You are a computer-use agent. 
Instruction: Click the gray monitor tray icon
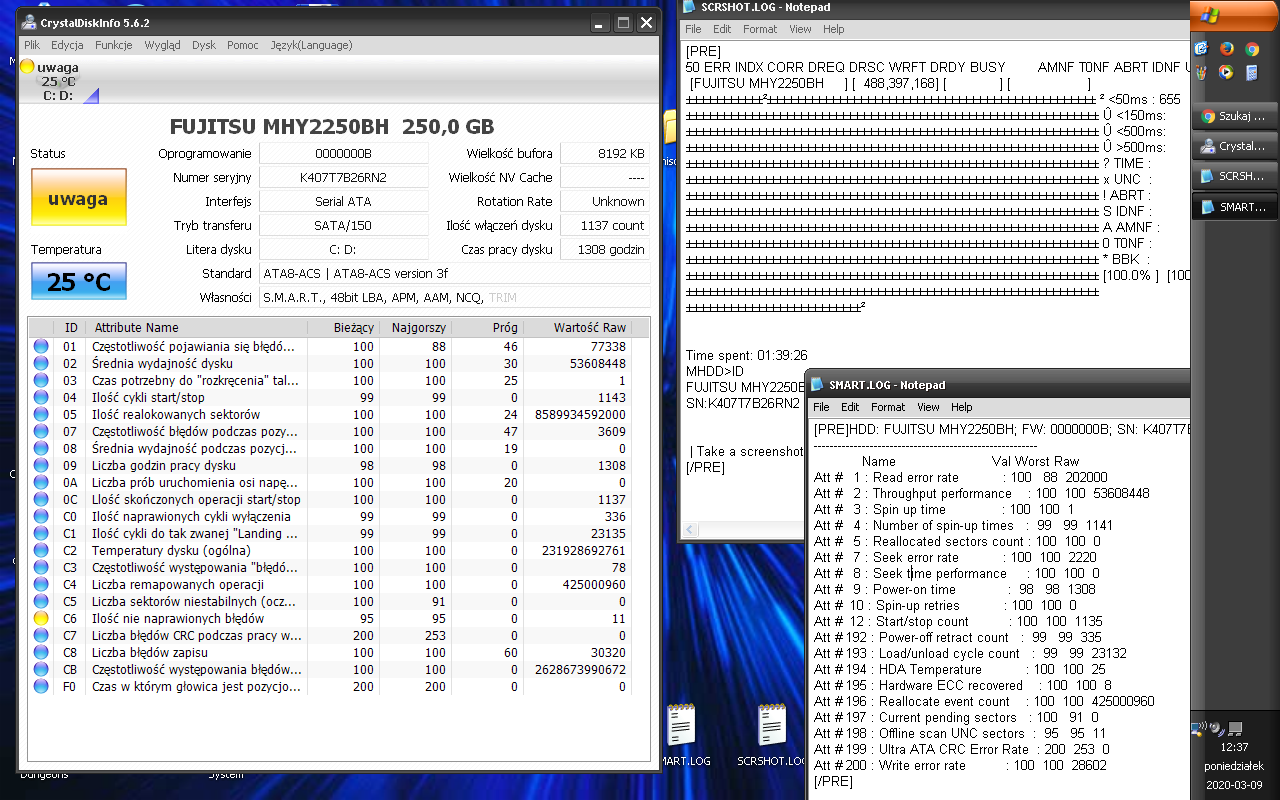click(x=1235, y=728)
